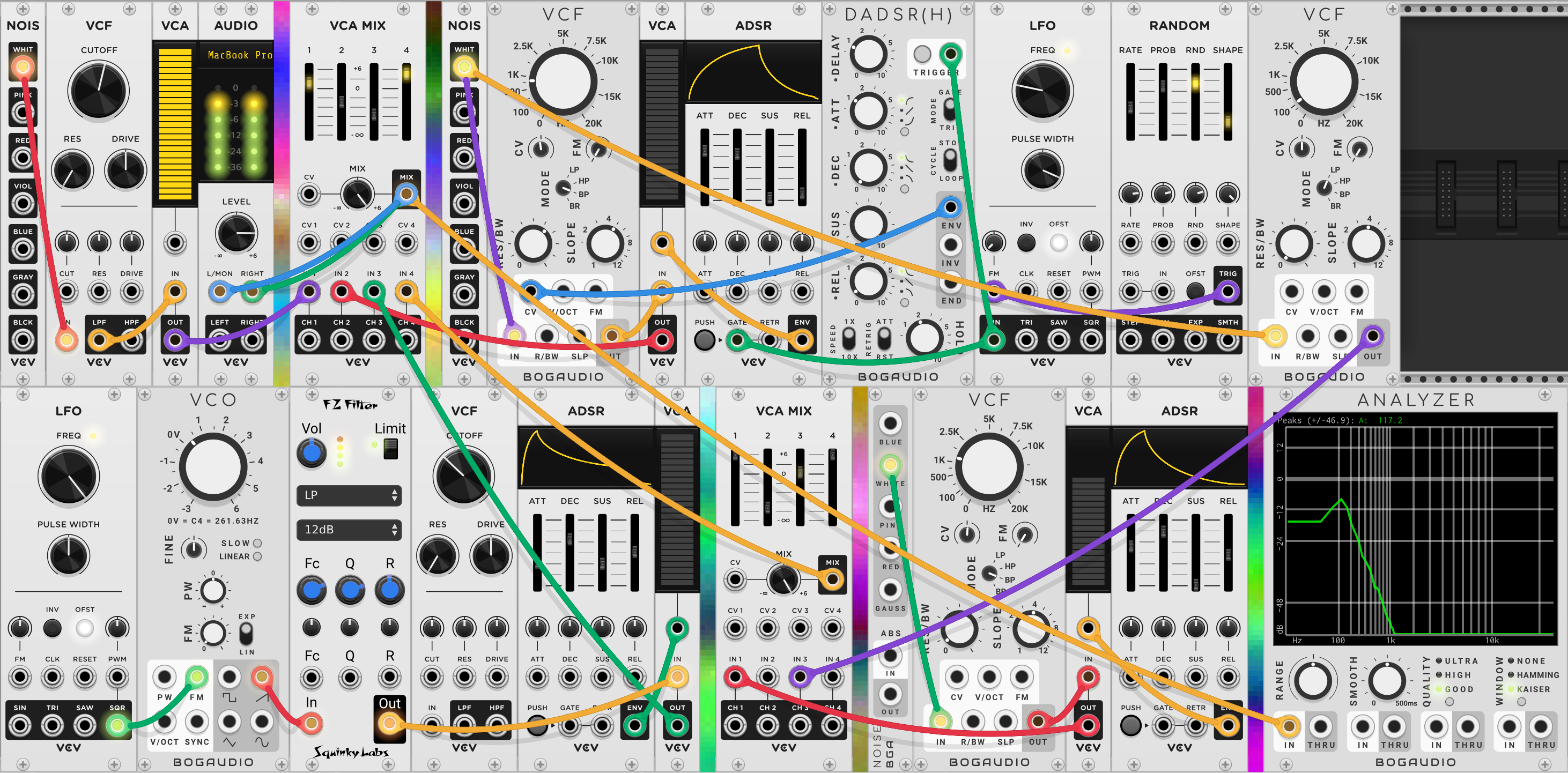Click the VCO square wave output jack
The width and height of the screenshot is (1568, 773).
(230, 677)
